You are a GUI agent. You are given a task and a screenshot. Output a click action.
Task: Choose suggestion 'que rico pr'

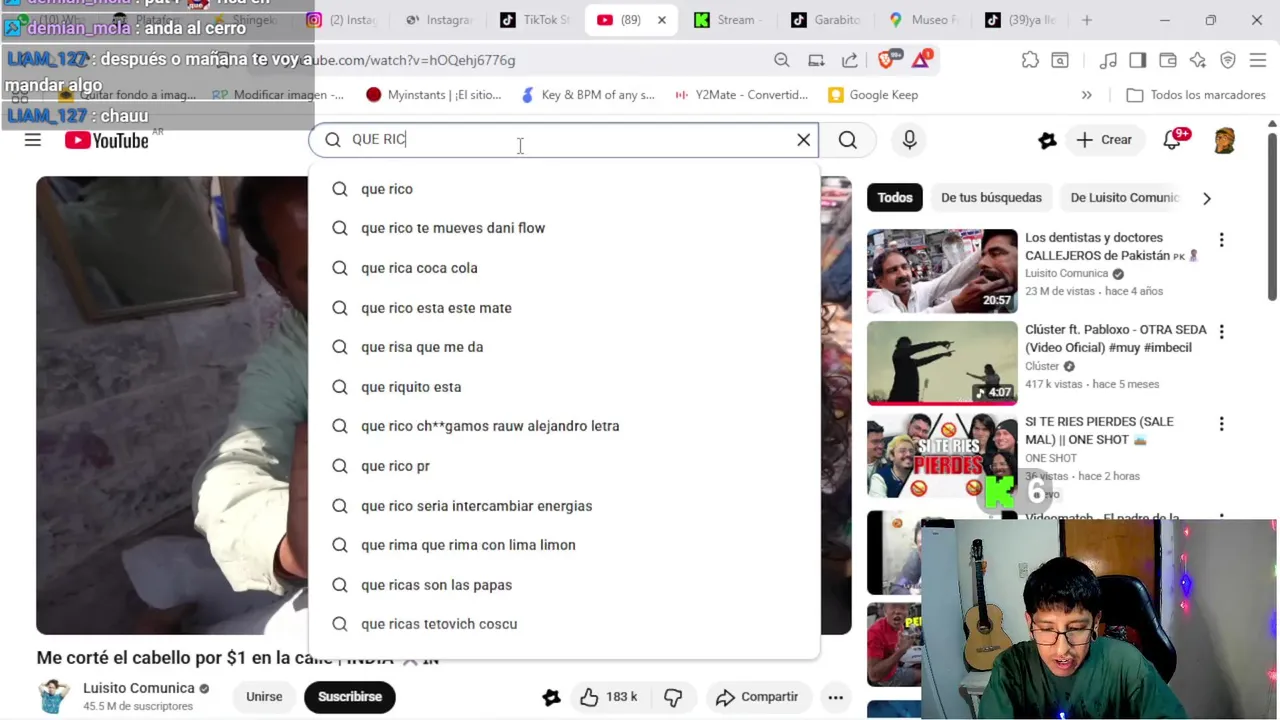point(565,466)
